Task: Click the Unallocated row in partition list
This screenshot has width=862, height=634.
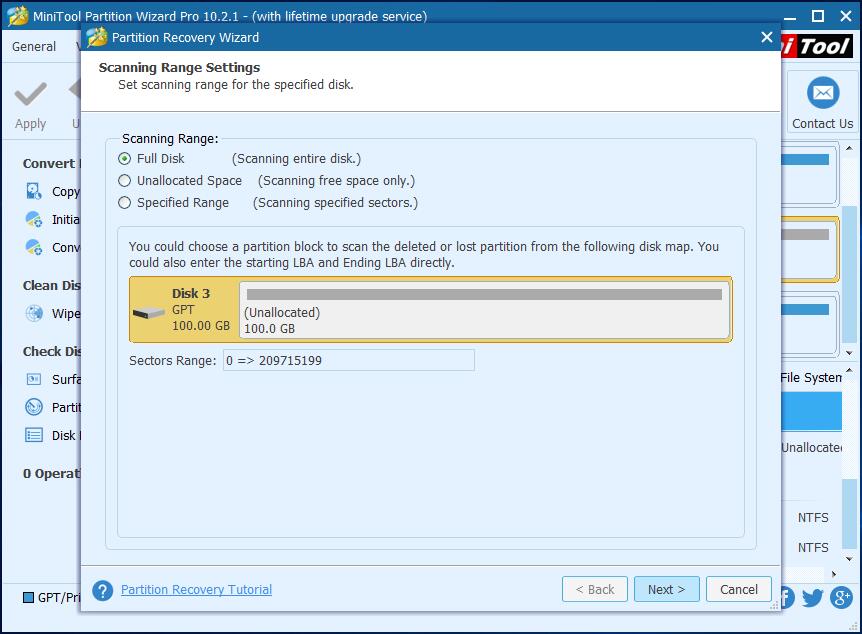Action: point(811,448)
